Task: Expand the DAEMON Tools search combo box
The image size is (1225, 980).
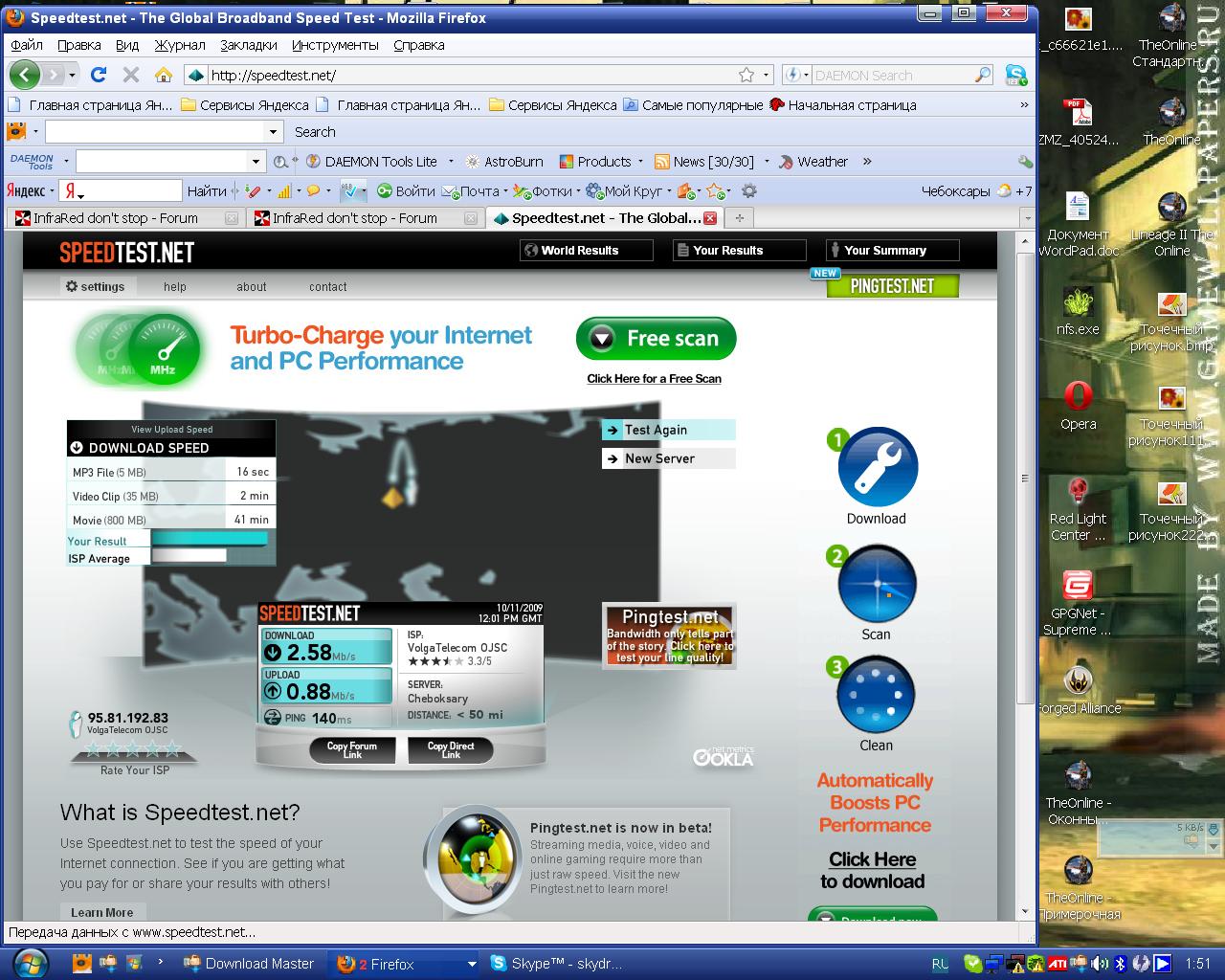Action: coord(256,162)
